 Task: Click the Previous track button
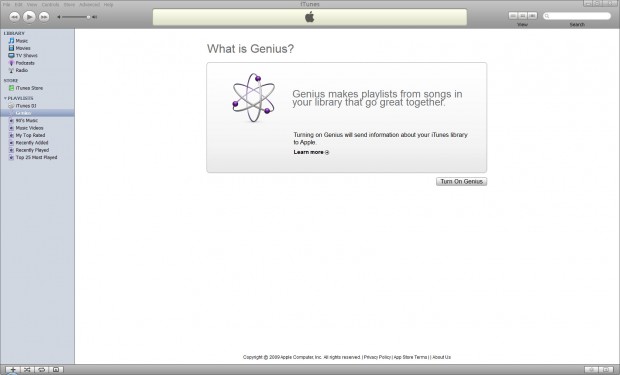pos(14,17)
